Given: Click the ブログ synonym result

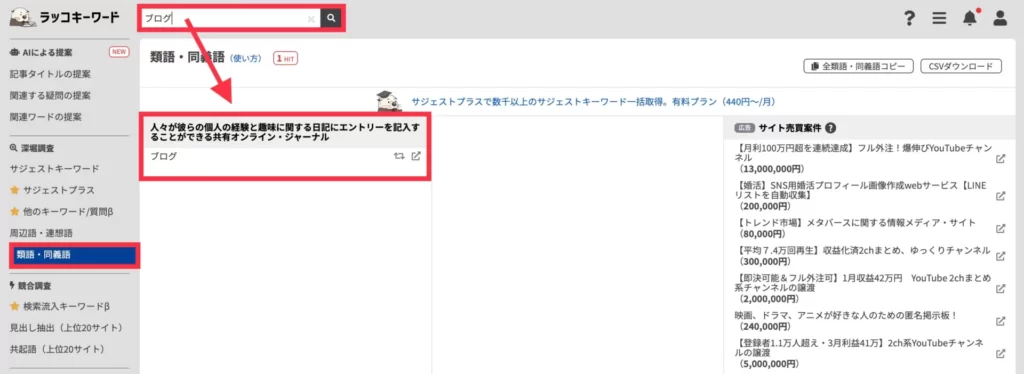Looking at the screenshot, I should 163,157.
